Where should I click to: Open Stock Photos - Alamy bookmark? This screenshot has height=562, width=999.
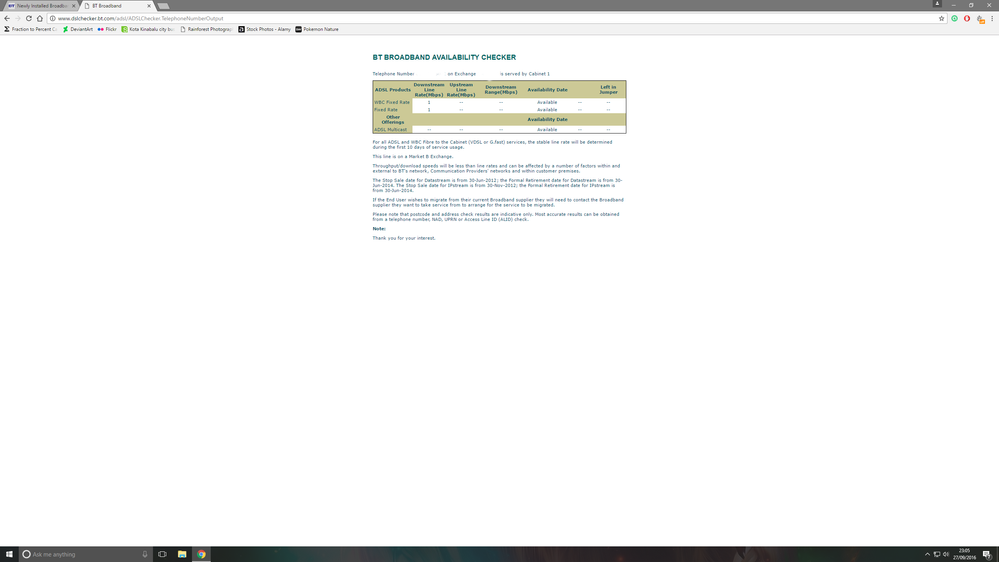[264, 29]
